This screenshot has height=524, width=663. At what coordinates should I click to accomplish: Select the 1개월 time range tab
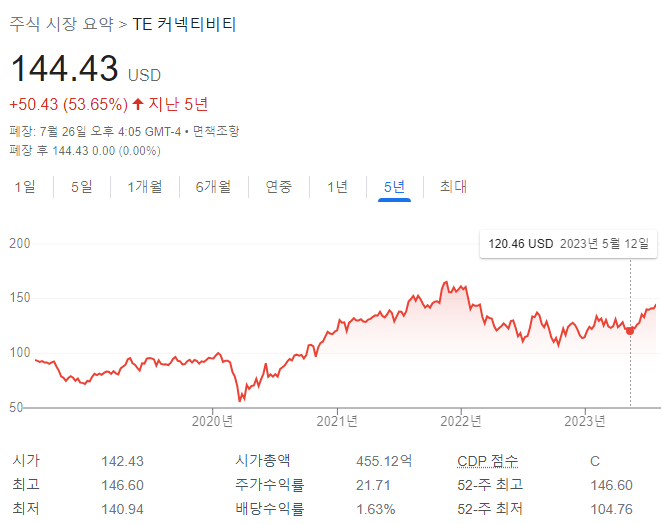point(145,187)
